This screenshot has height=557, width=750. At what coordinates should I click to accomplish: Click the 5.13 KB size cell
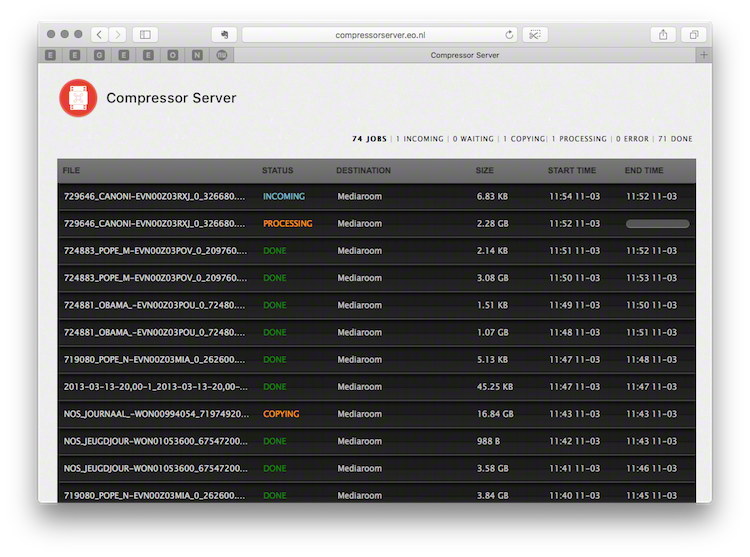tap(492, 360)
